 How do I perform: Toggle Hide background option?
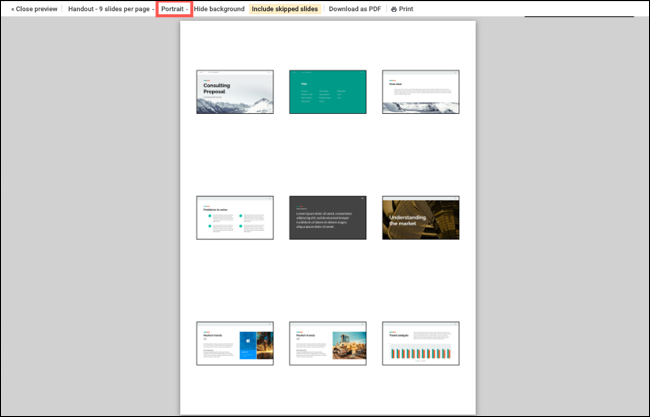(x=219, y=9)
